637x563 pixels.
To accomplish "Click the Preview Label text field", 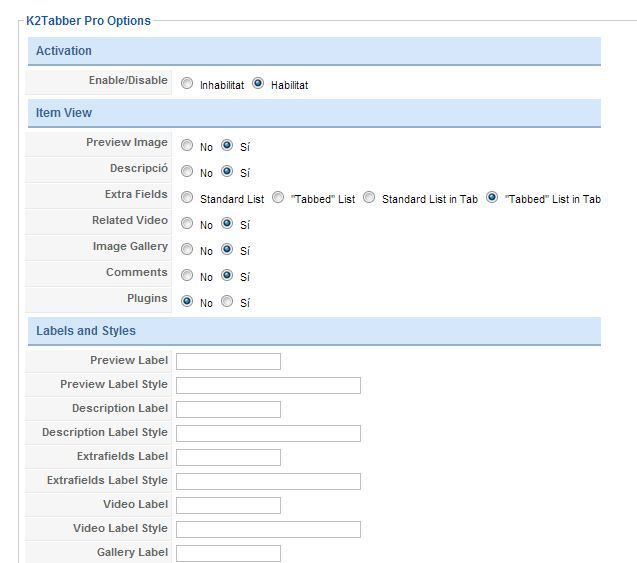I will [x=228, y=362].
